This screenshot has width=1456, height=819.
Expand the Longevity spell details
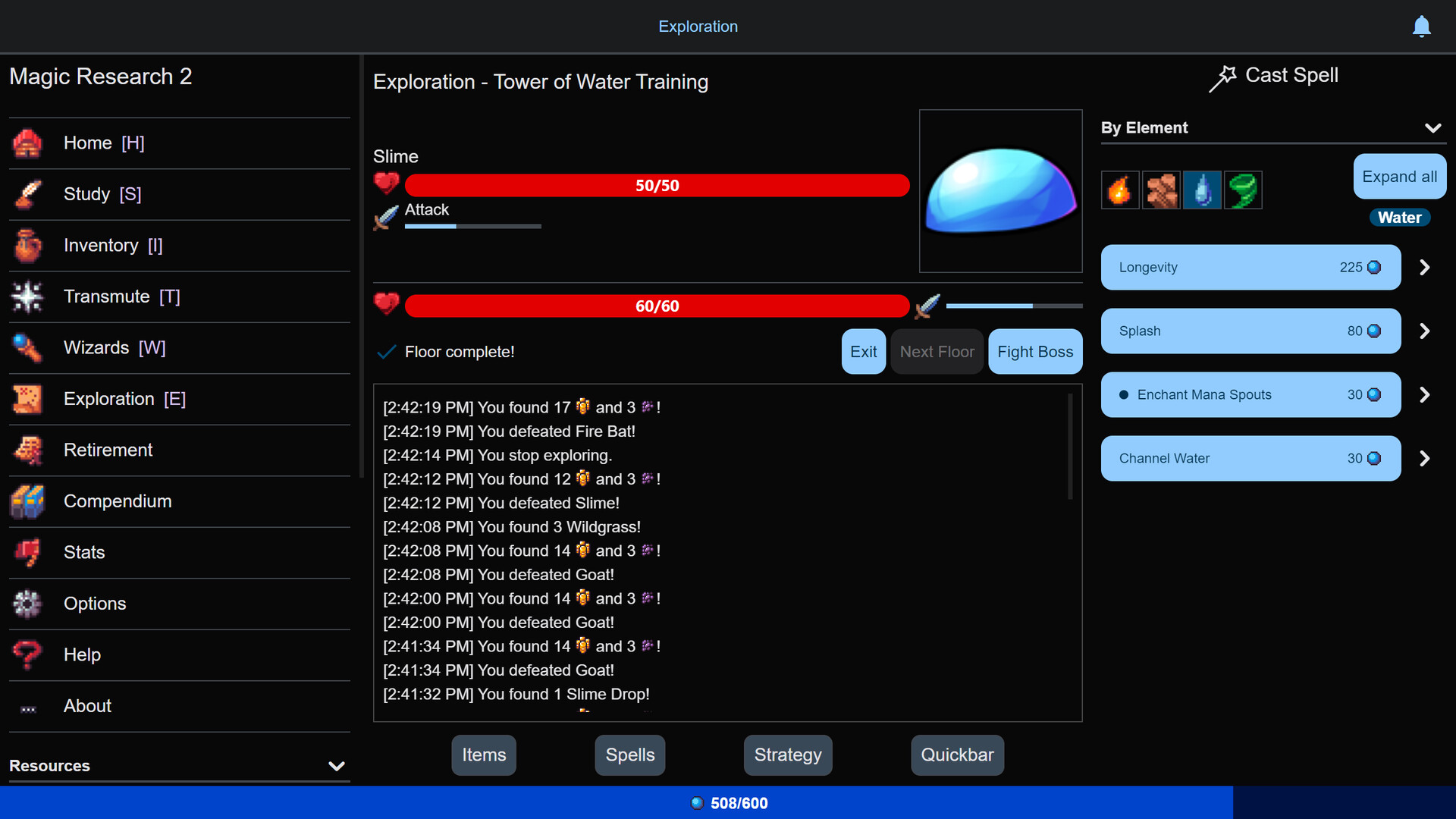point(1425,267)
